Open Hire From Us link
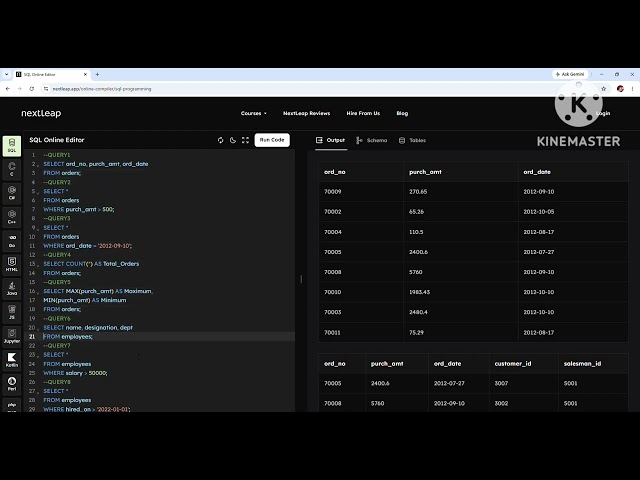 [x=363, y=113]
